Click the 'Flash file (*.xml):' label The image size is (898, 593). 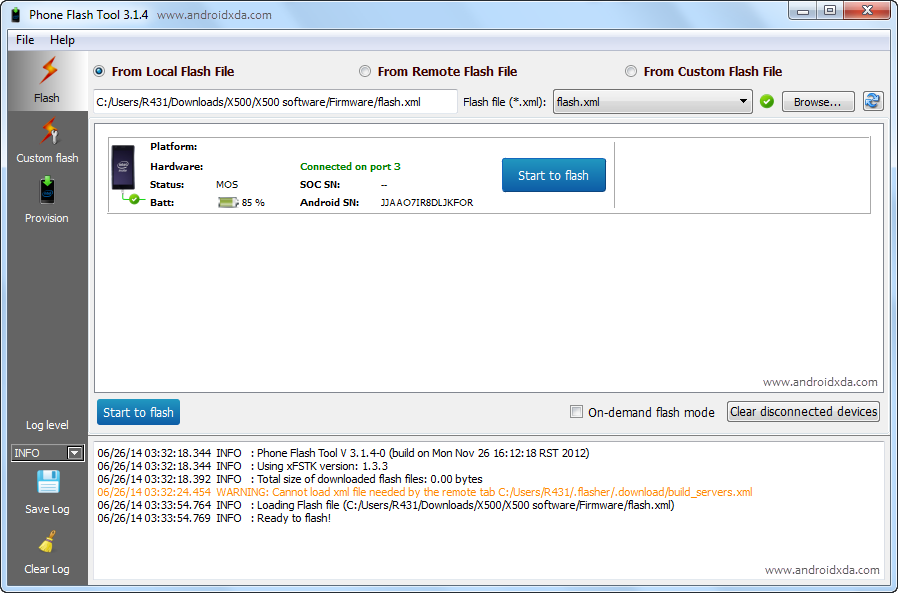[x=504, y=102]
